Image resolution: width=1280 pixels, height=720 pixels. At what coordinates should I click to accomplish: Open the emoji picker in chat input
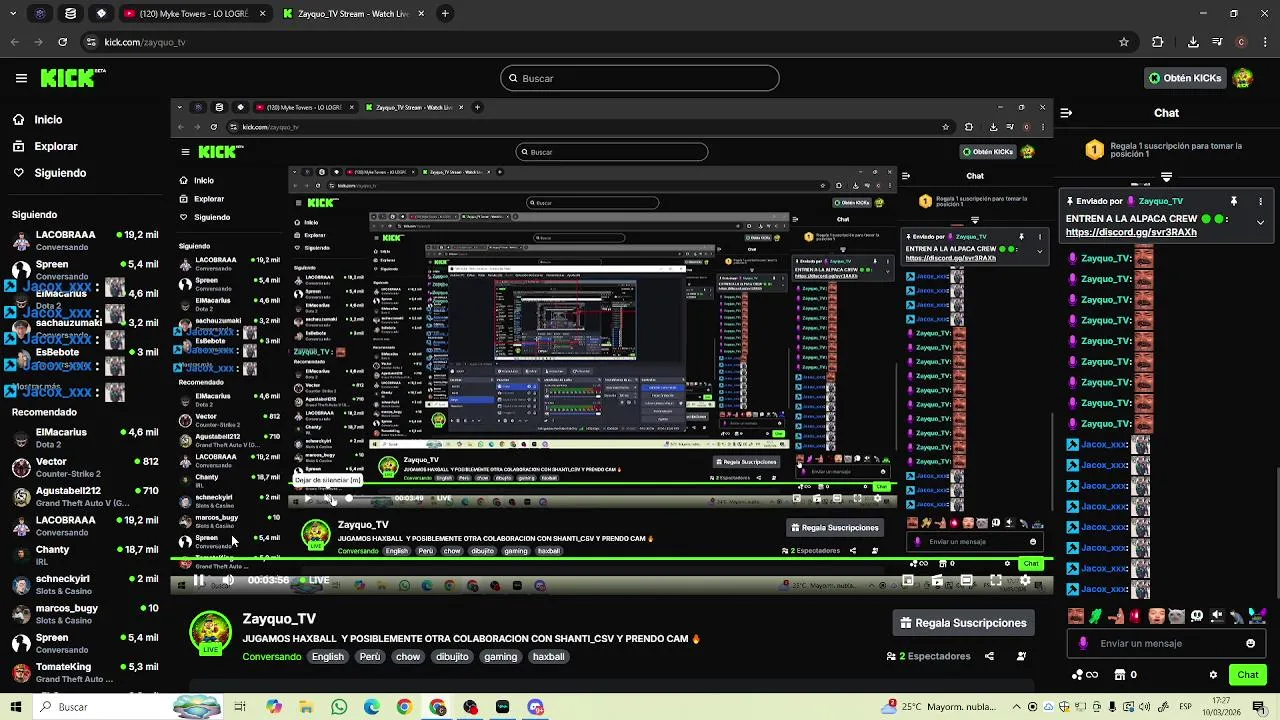pyautogui.click(x=1250, y=643)
